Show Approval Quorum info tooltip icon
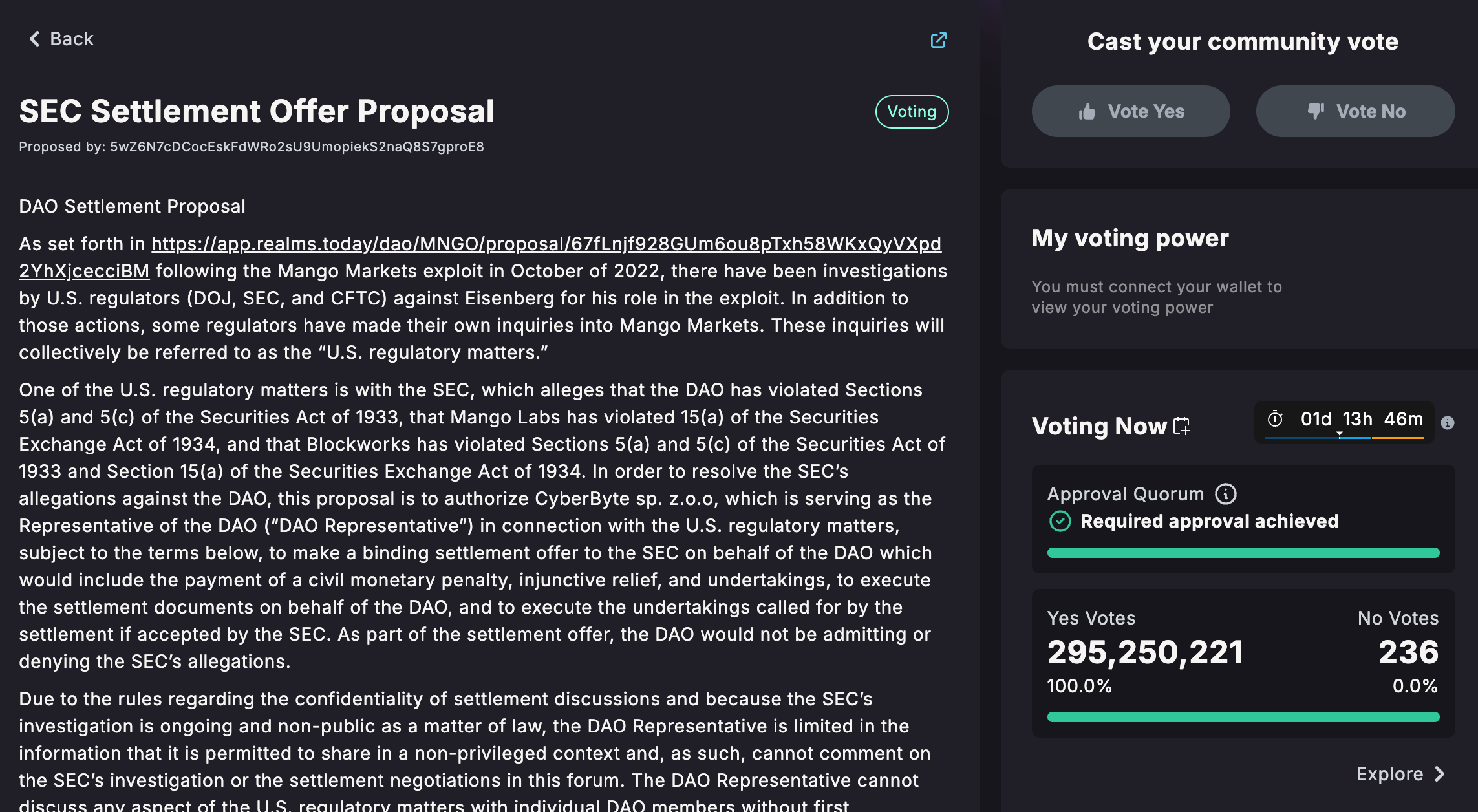1478x812 pixels. [x=1225, y=494]
